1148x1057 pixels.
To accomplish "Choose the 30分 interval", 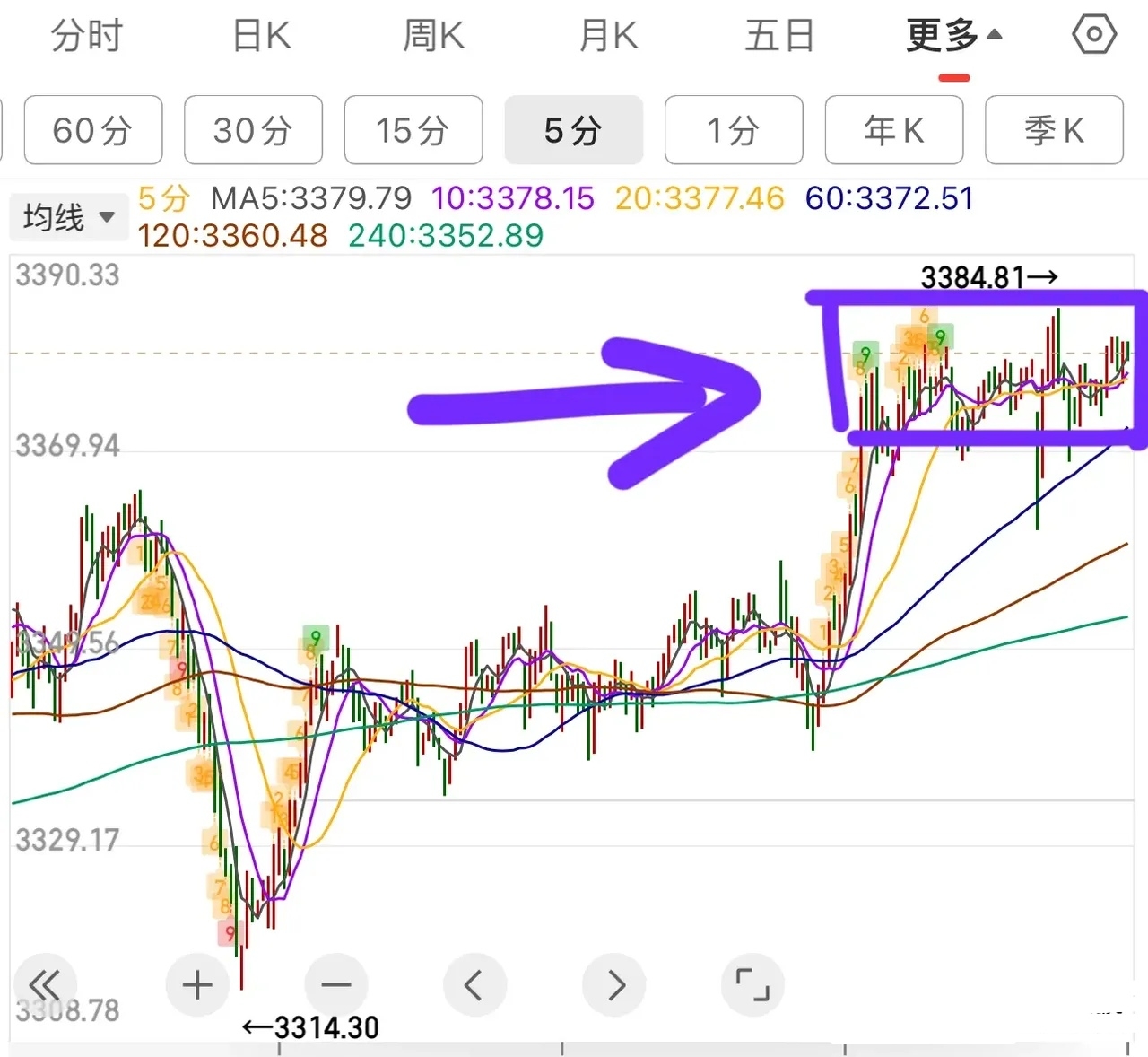I will (253, 130).
